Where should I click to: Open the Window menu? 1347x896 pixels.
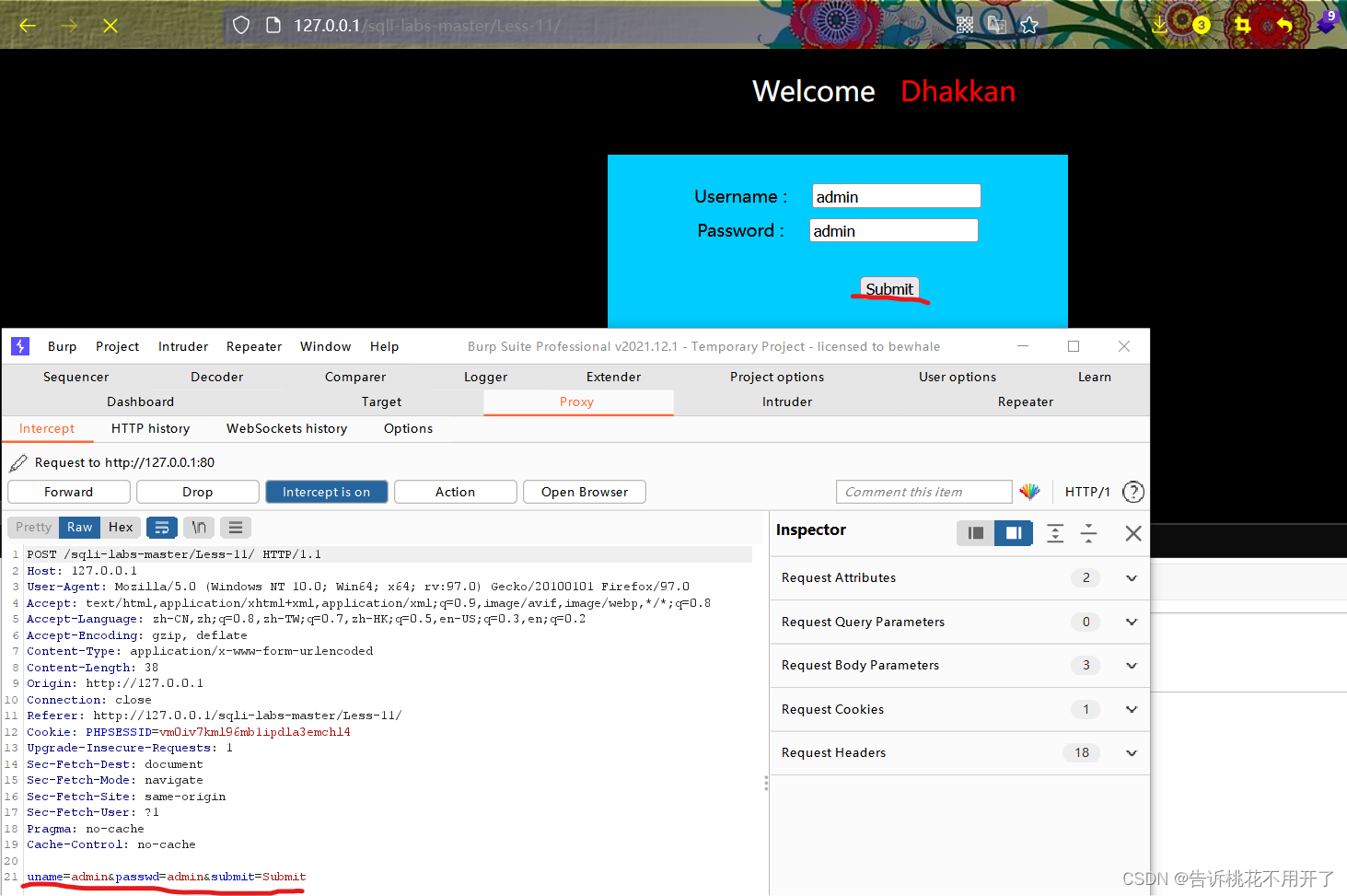(326, 346)
